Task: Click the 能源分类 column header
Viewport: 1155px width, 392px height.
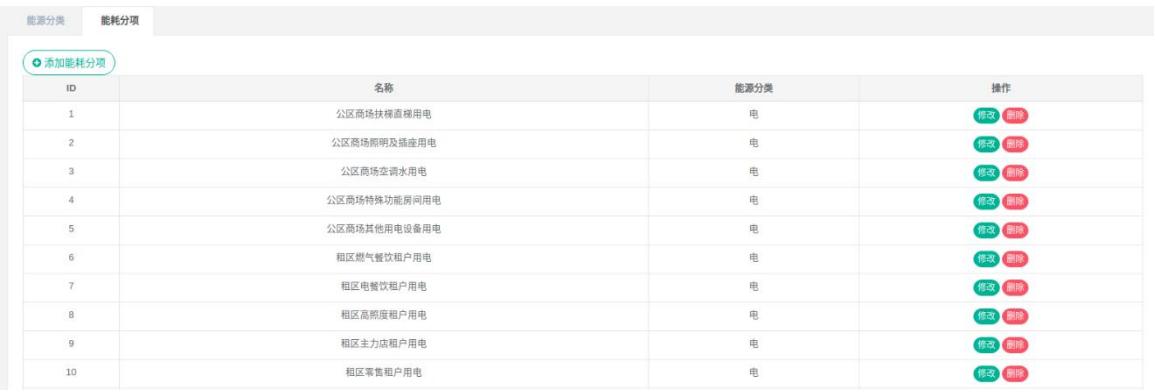Action: pos(754,88)
